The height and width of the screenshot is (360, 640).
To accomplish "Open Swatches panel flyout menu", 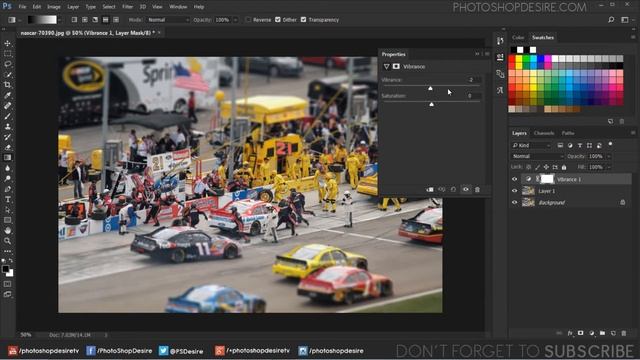I will (633, 37).
